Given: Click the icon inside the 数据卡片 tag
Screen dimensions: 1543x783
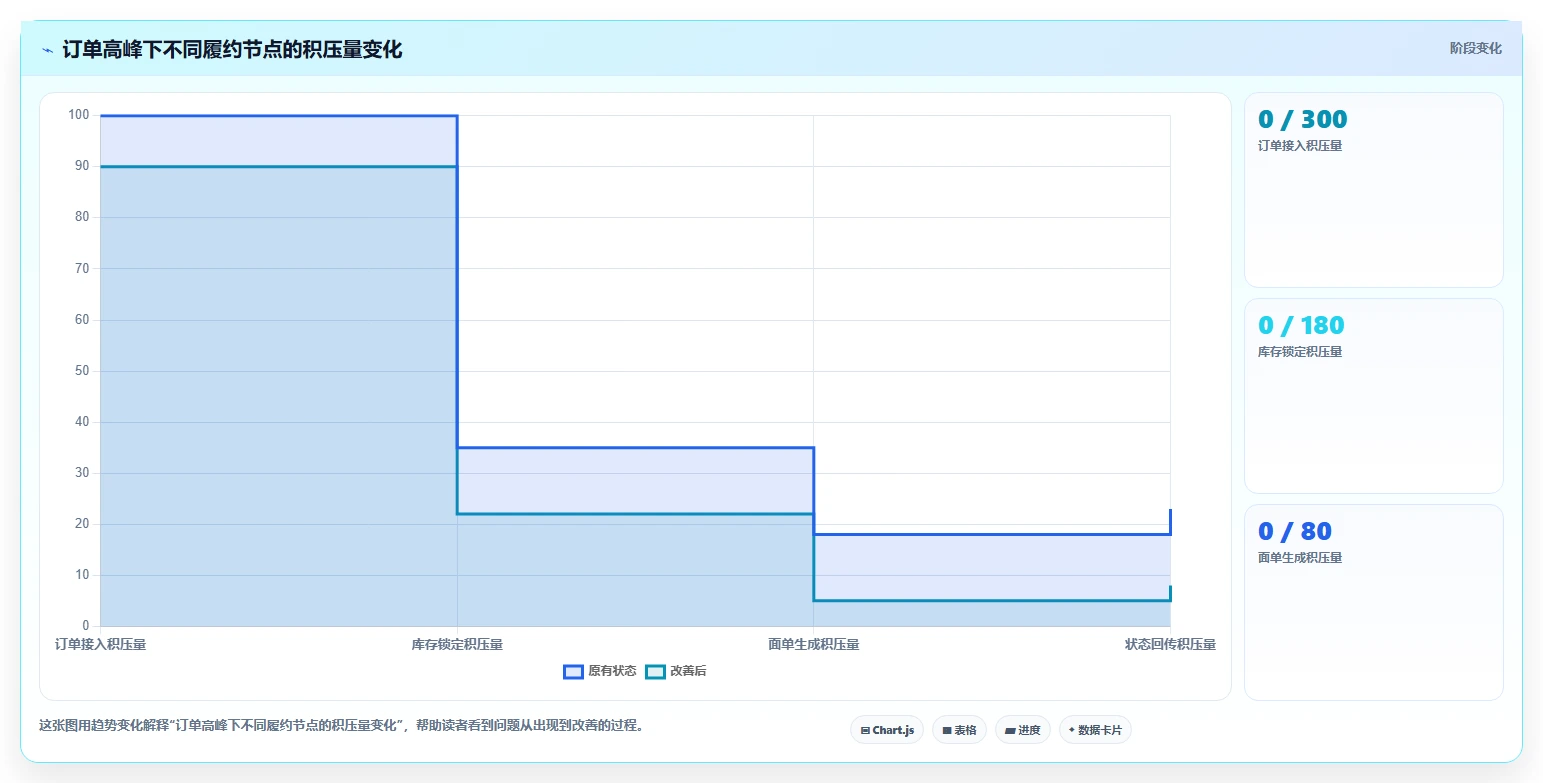Looking at the screenshot, I should point(1072,730).
